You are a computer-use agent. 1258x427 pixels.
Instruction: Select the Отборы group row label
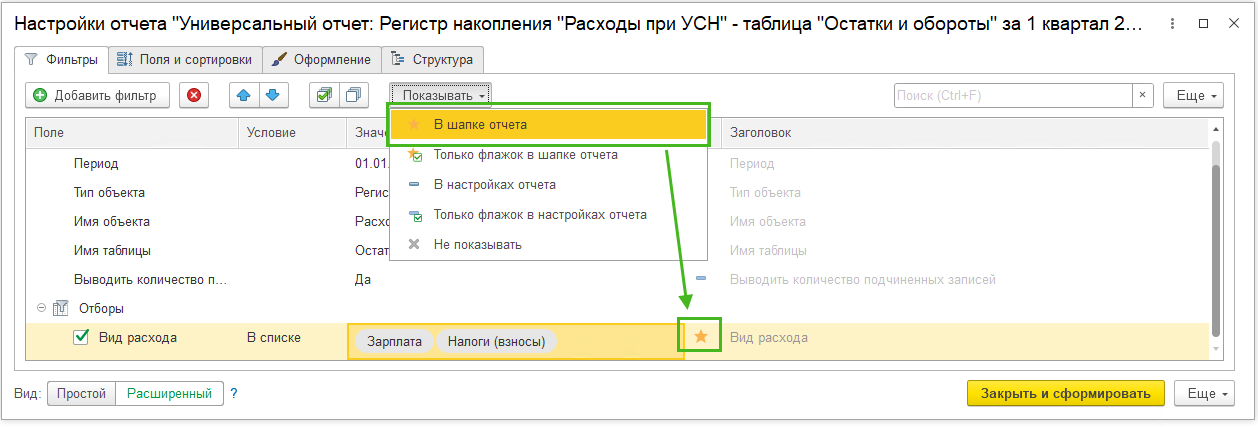tap(101, 309)
